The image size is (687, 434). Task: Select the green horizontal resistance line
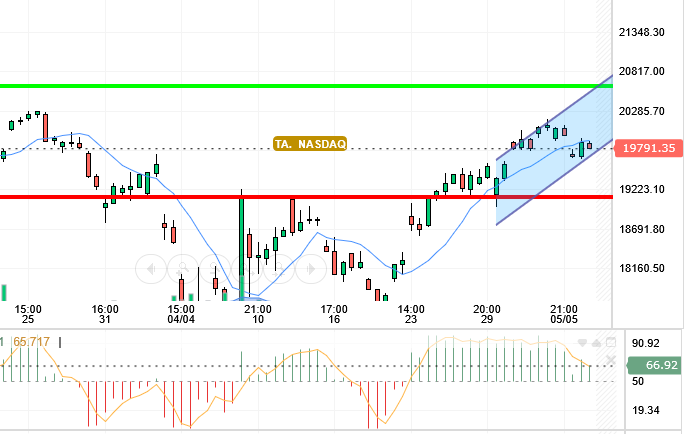306,86
